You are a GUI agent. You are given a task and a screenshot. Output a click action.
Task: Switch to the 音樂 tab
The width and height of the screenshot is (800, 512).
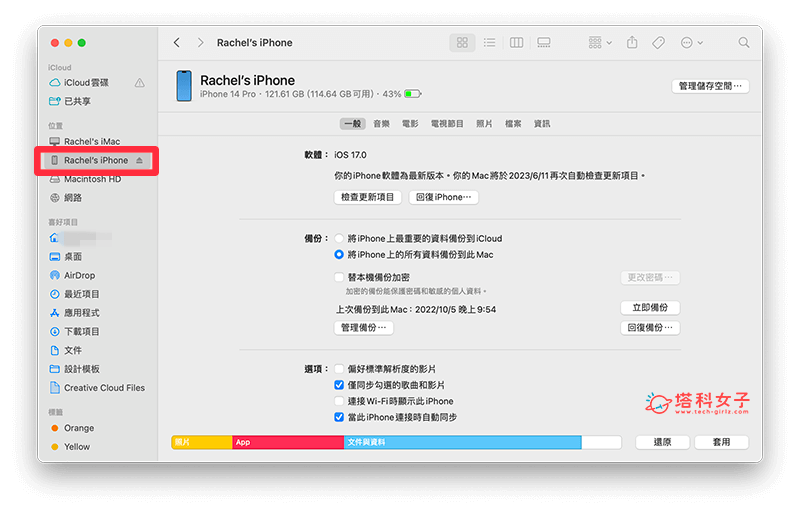381,124
